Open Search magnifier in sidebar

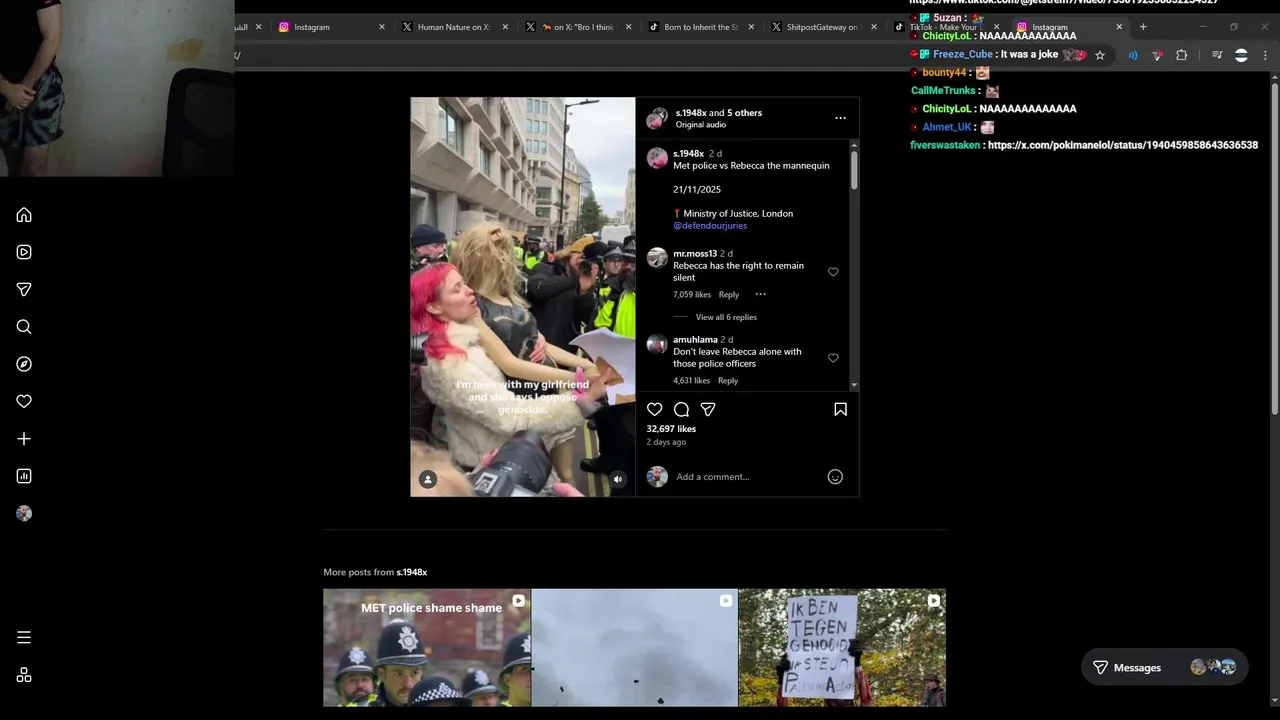coord(24,327)
